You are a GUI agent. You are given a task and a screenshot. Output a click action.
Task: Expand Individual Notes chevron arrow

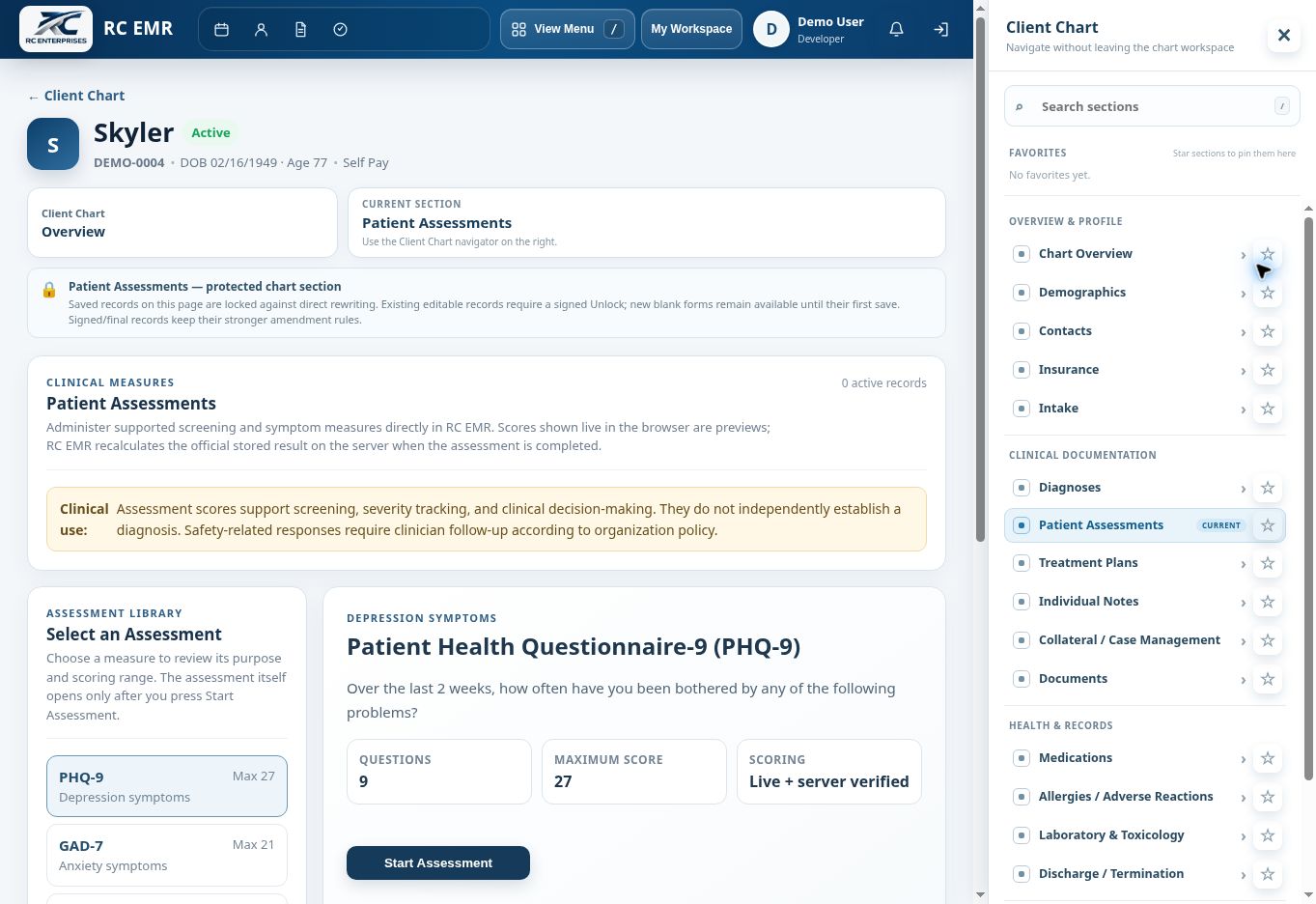pos(1243,603)
